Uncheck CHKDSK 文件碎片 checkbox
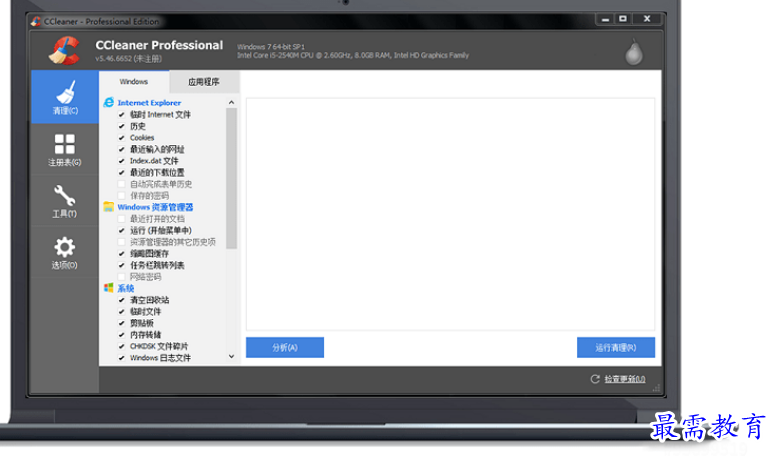Viewport: 774px width, 458px height. tap(121, 346)
